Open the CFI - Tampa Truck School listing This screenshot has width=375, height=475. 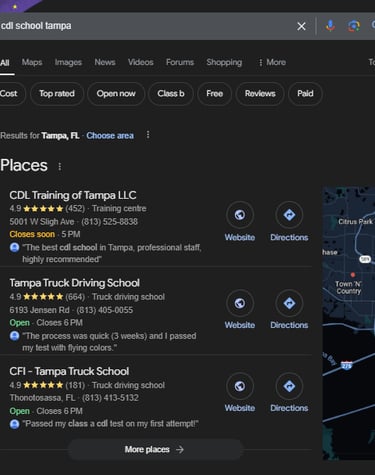(69, 371)
